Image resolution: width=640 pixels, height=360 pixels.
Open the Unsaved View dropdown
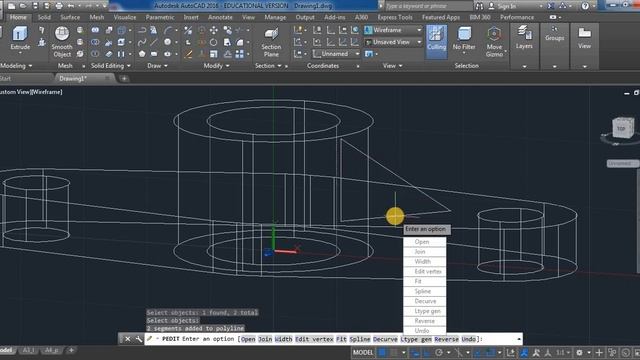click(393, 42)
